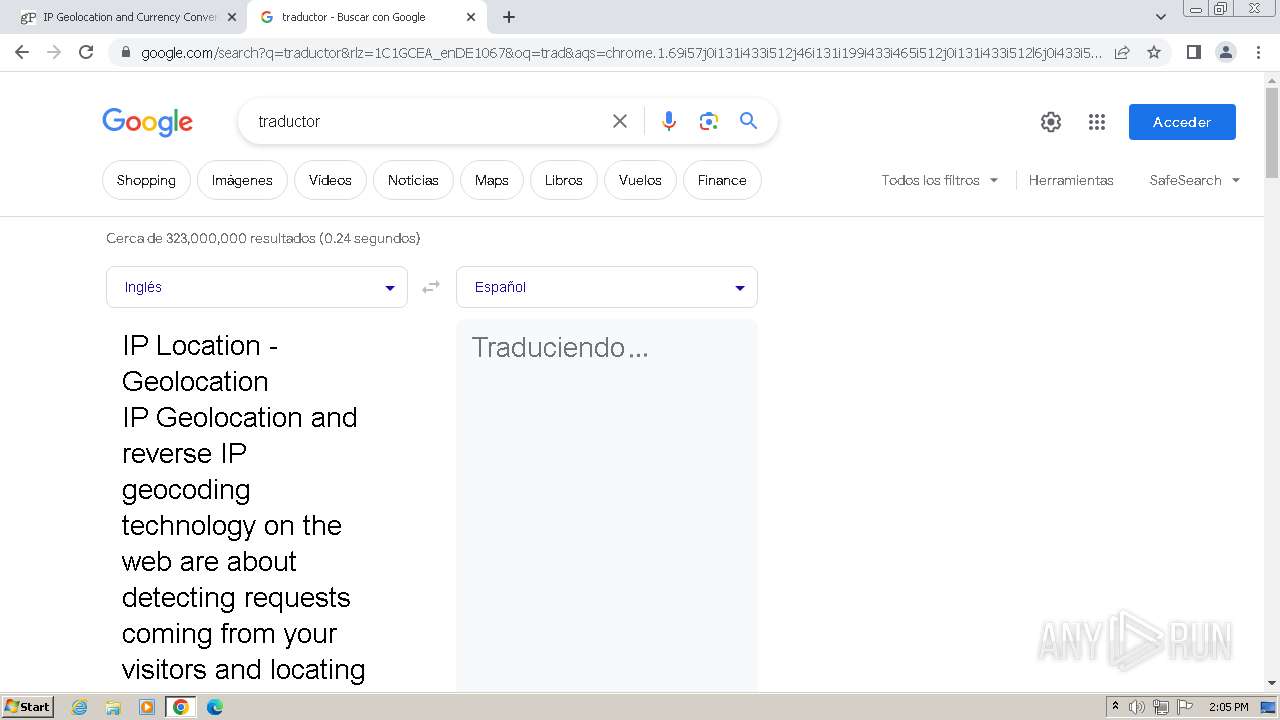
Task: Open the Chrome profile avatar icon
Action: (1225, 52)
